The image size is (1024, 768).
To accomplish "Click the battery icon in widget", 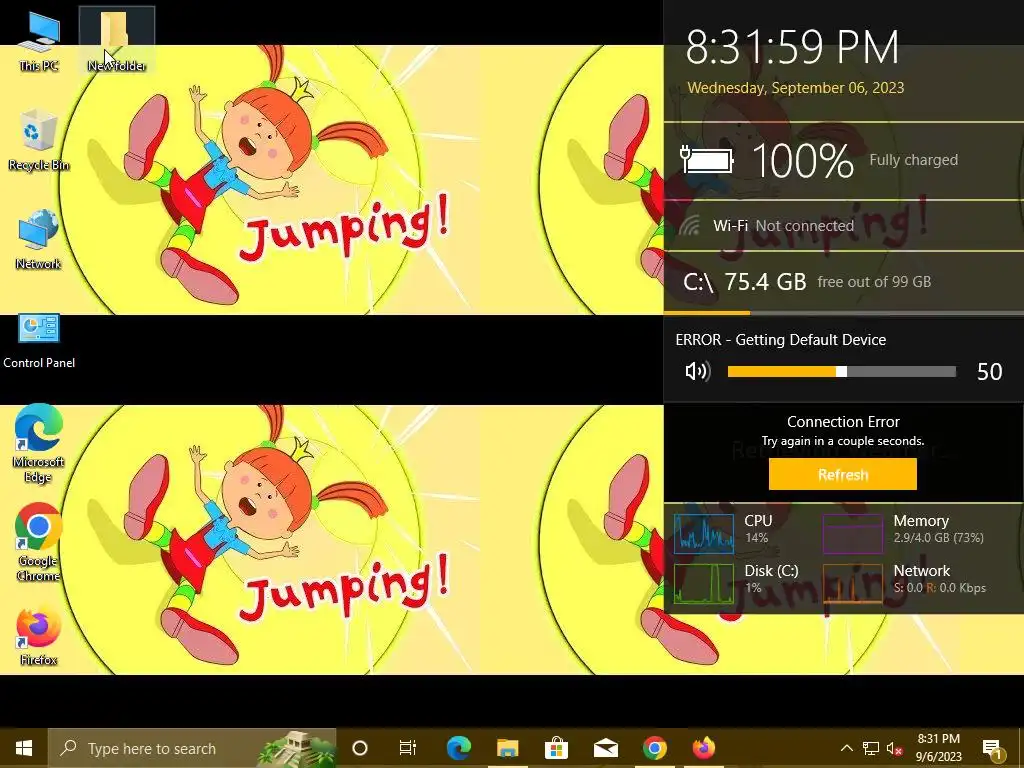I will 707,159.
